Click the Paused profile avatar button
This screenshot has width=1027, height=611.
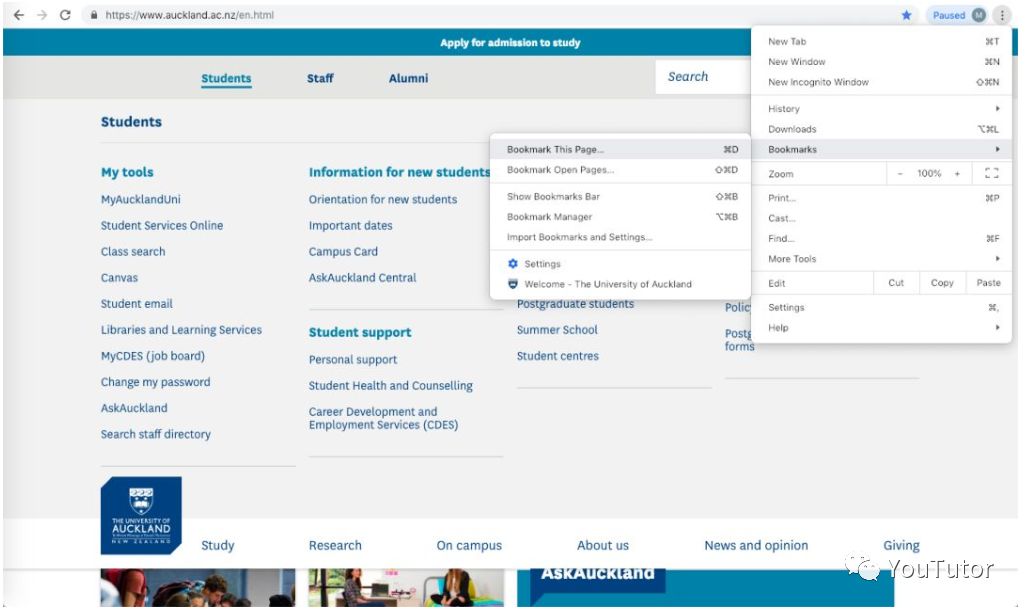click(959, 14)
